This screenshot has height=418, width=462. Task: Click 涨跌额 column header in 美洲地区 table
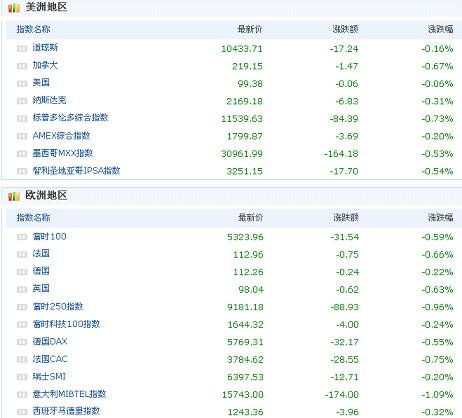coord(345,29)
